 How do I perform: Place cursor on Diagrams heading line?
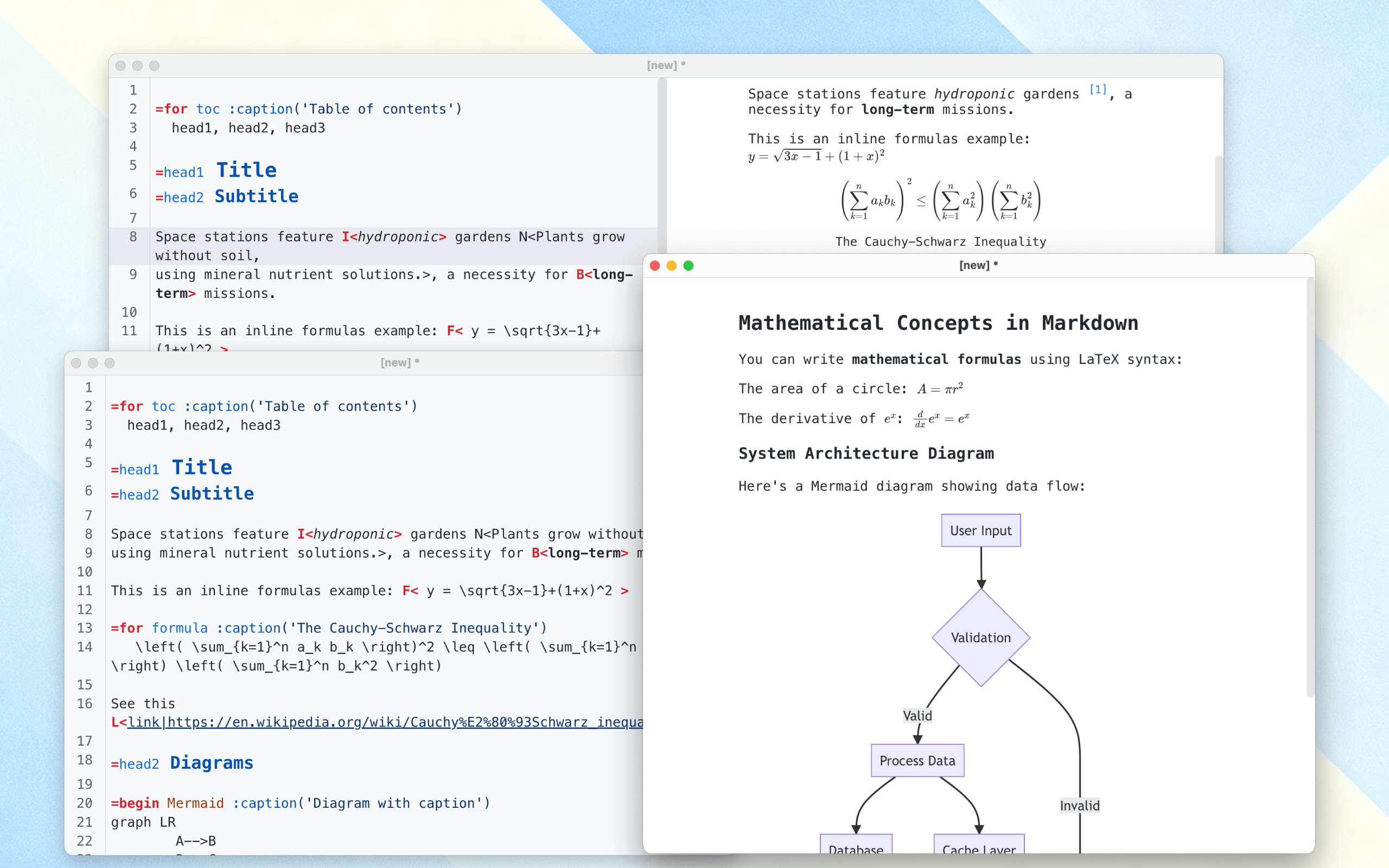(211, 763)
